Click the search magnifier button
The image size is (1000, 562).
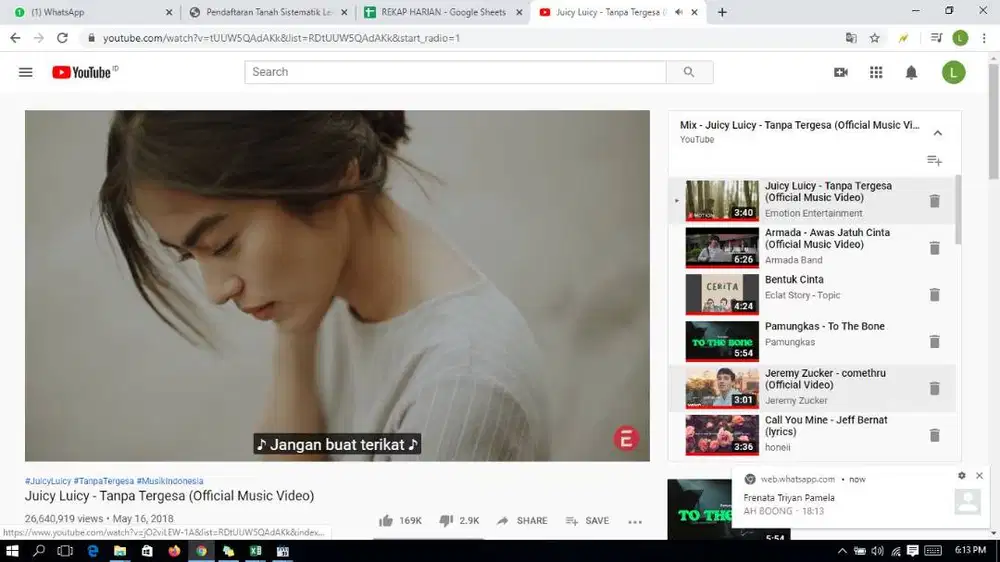pyautogui.click(x=689, y=72)
